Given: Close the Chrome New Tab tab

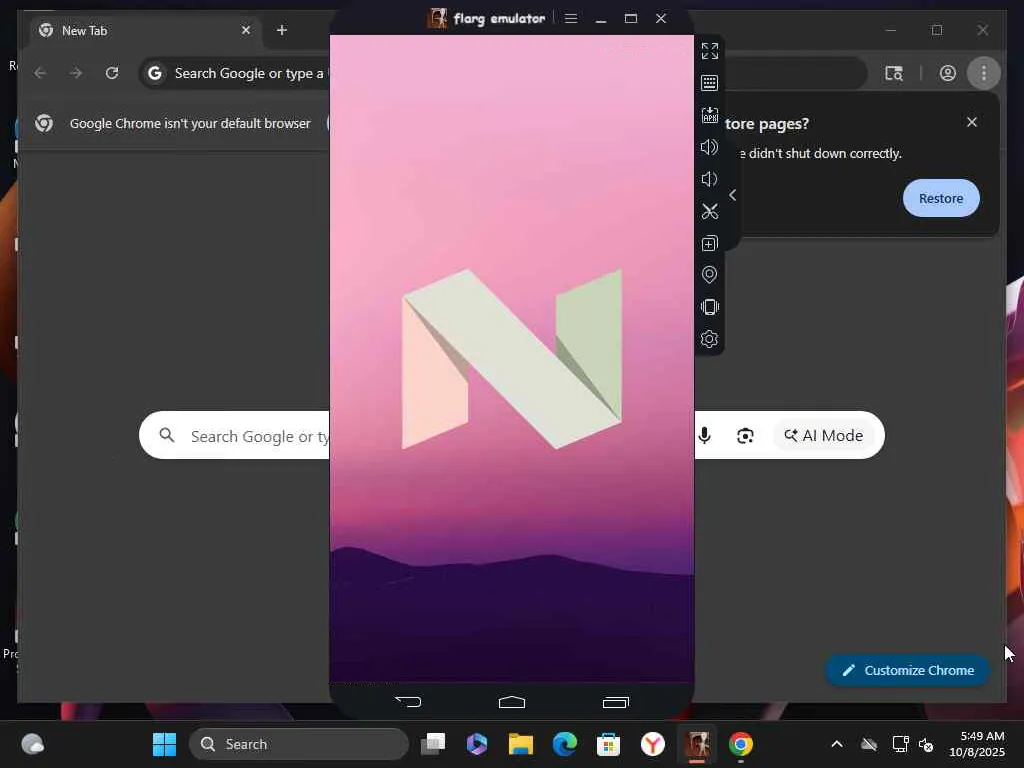Looking at the screenshot, I should [246, 30].
